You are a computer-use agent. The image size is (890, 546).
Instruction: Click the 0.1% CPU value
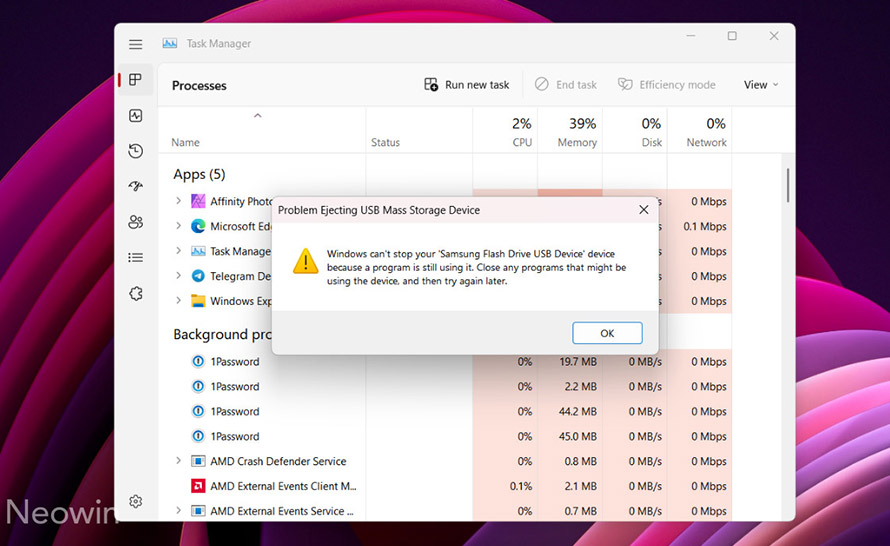[x=520, y=486]
